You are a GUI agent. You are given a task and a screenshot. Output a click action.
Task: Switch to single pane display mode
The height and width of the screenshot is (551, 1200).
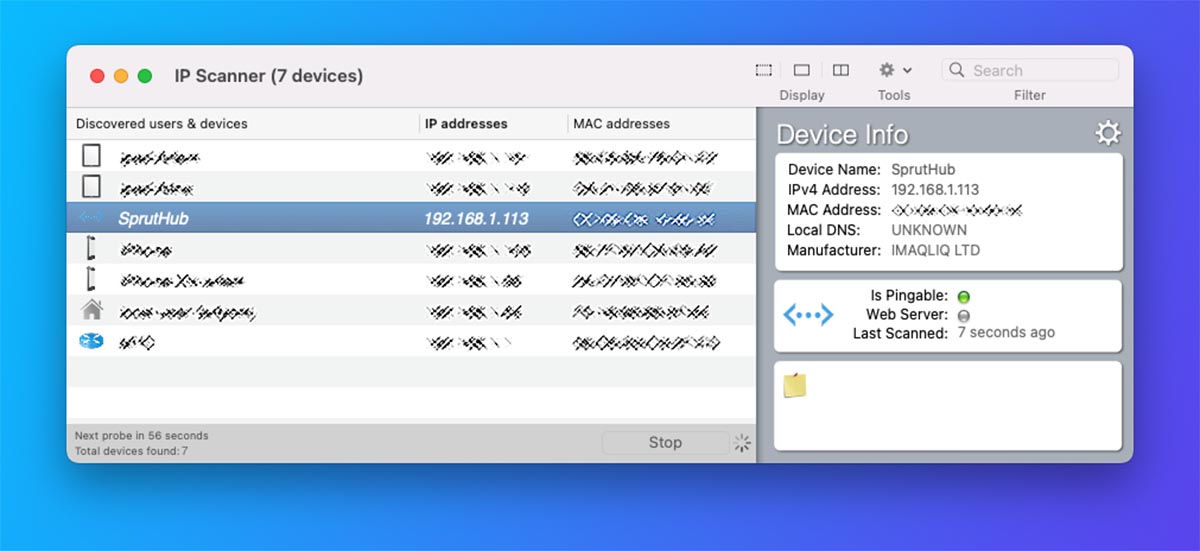[802, 70]
